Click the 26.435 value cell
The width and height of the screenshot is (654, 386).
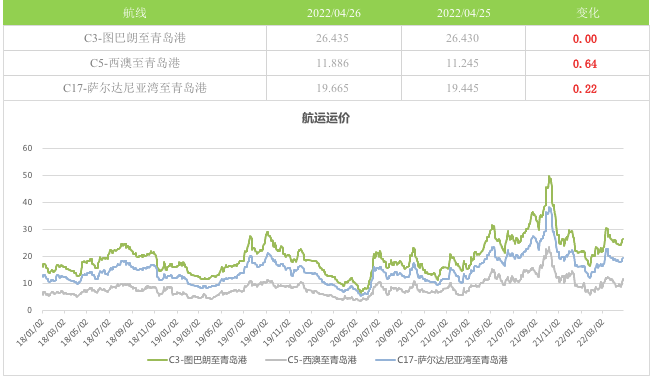tap(332, 38)
